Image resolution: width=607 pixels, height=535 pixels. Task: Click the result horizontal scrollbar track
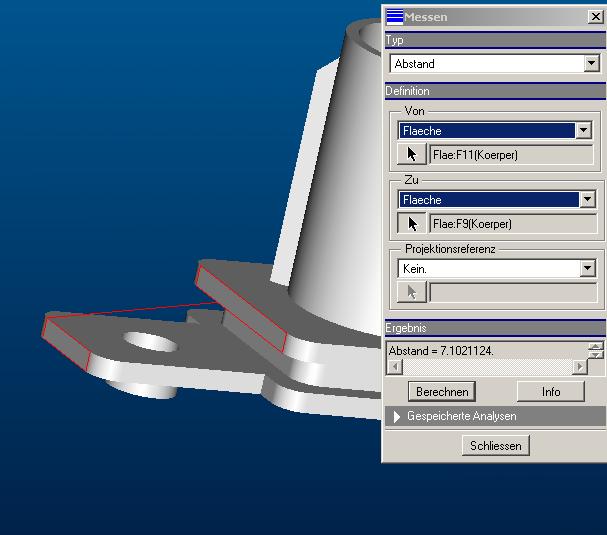pyautogui.click(x=487, y=366)
